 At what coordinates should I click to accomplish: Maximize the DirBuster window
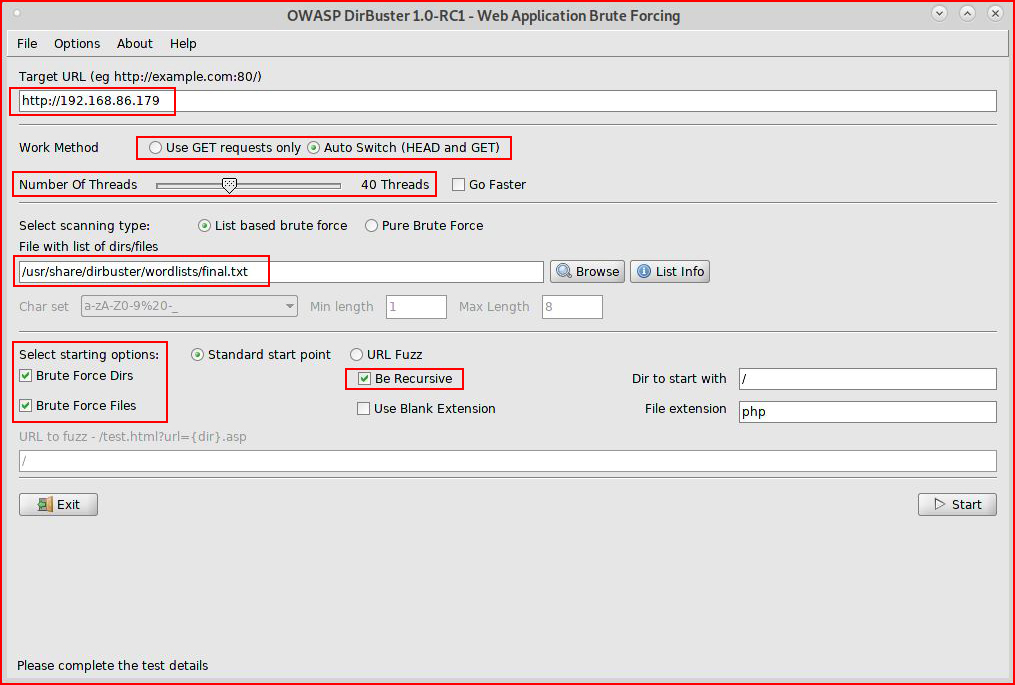[967, 13]
